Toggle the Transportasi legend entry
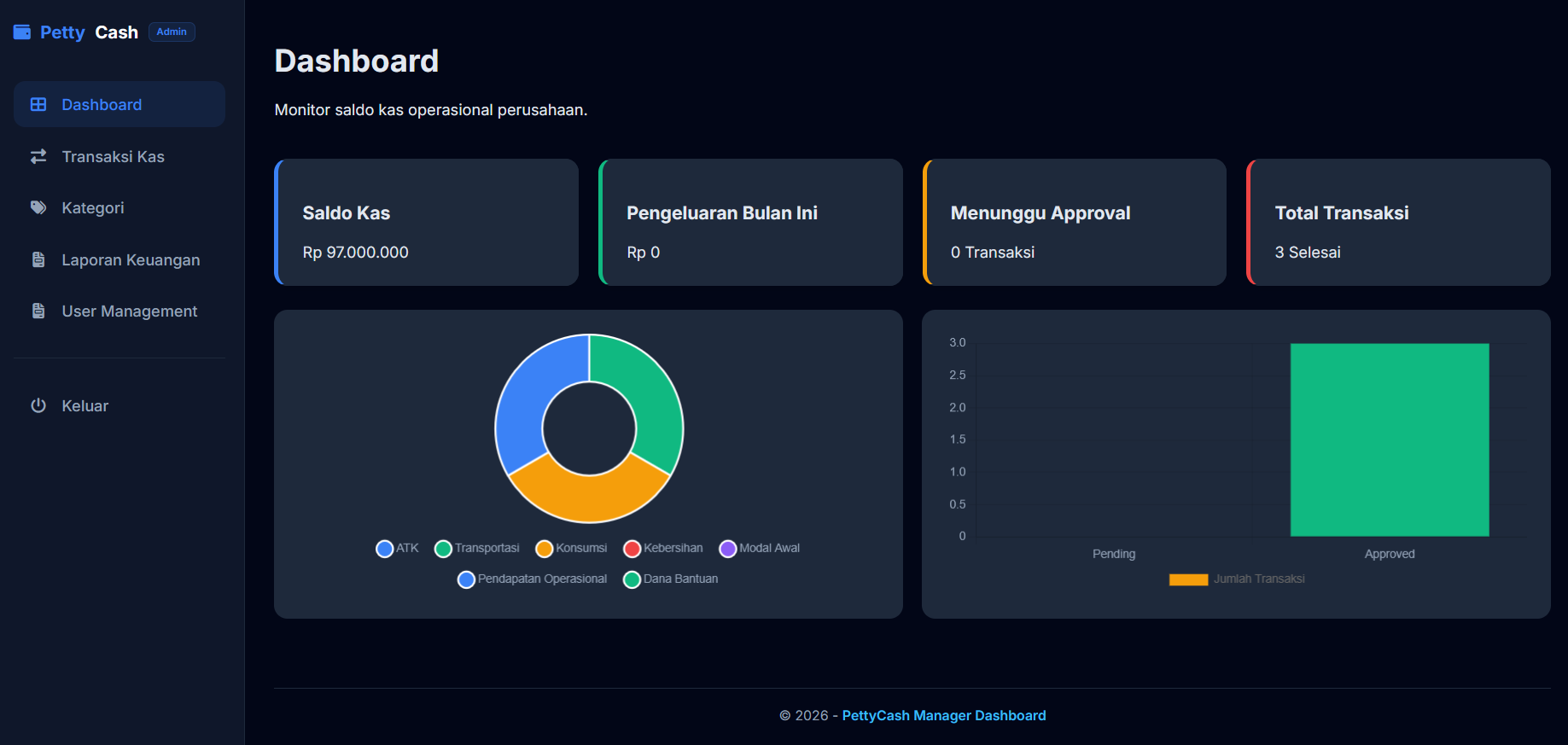 pyautogui.click(x=477, y=548)
